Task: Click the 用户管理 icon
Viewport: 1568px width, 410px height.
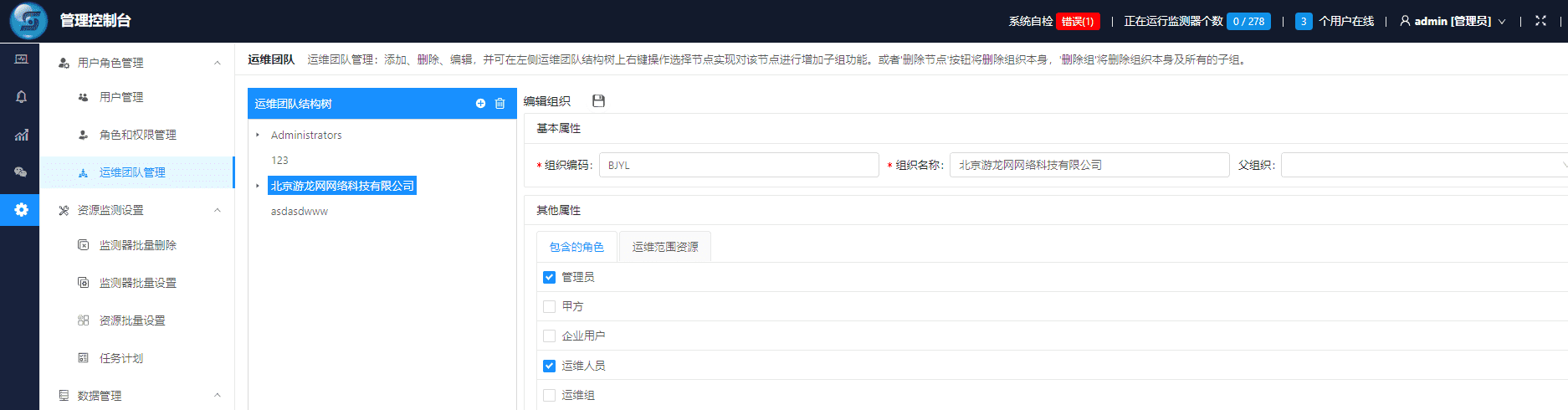Action: click(x=83, y=97)
